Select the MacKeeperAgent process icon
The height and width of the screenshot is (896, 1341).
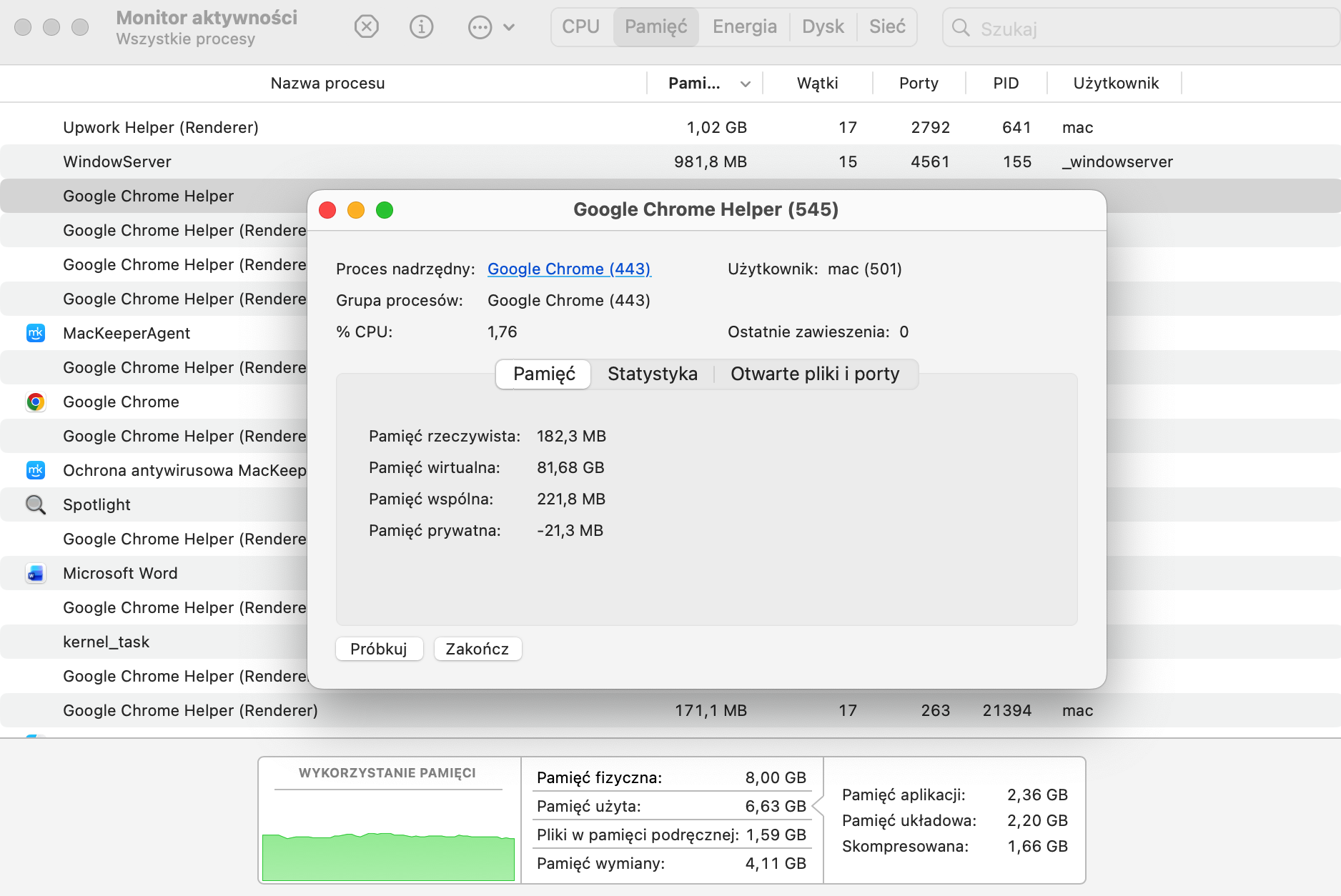point(36,333)
